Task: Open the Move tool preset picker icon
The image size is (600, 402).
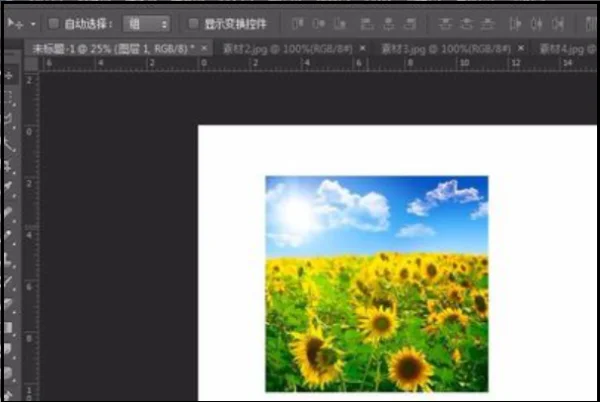Action: pos(15,24)
